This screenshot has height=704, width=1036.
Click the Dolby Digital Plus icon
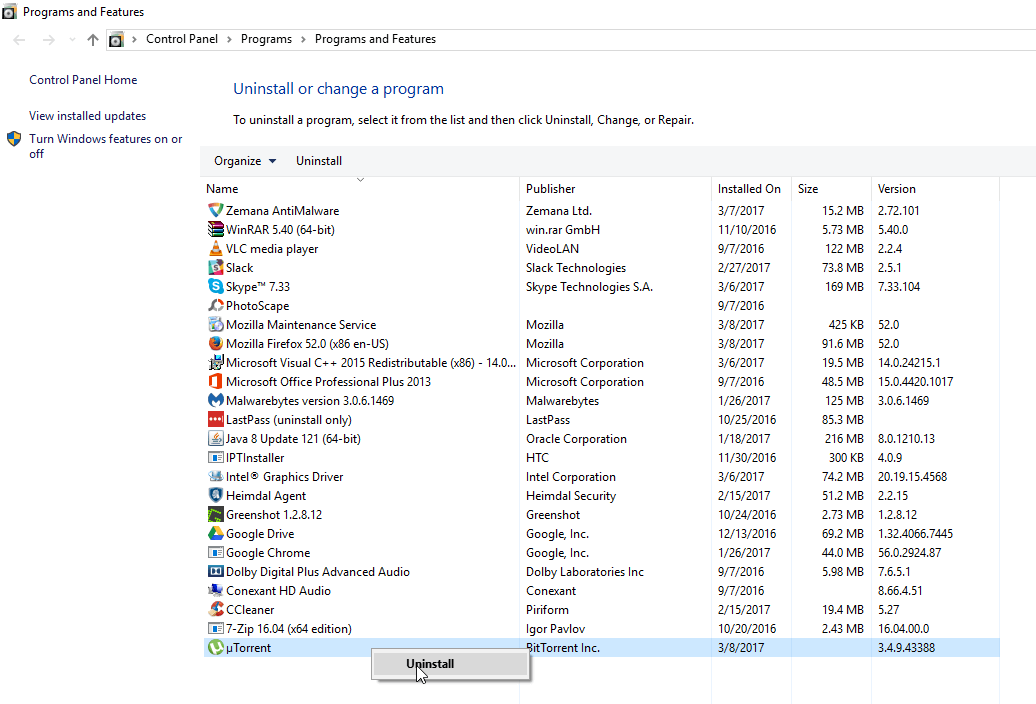point(215,572)
